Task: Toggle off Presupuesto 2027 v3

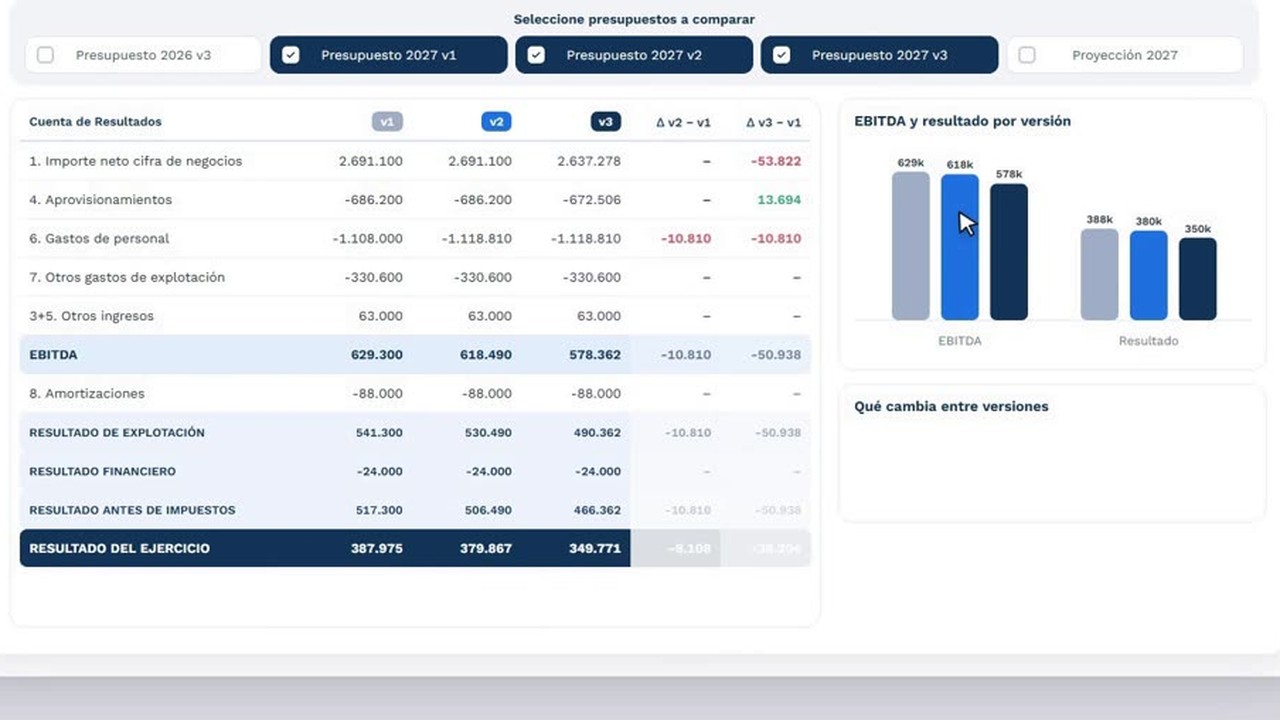Action: tap(781, 55)
